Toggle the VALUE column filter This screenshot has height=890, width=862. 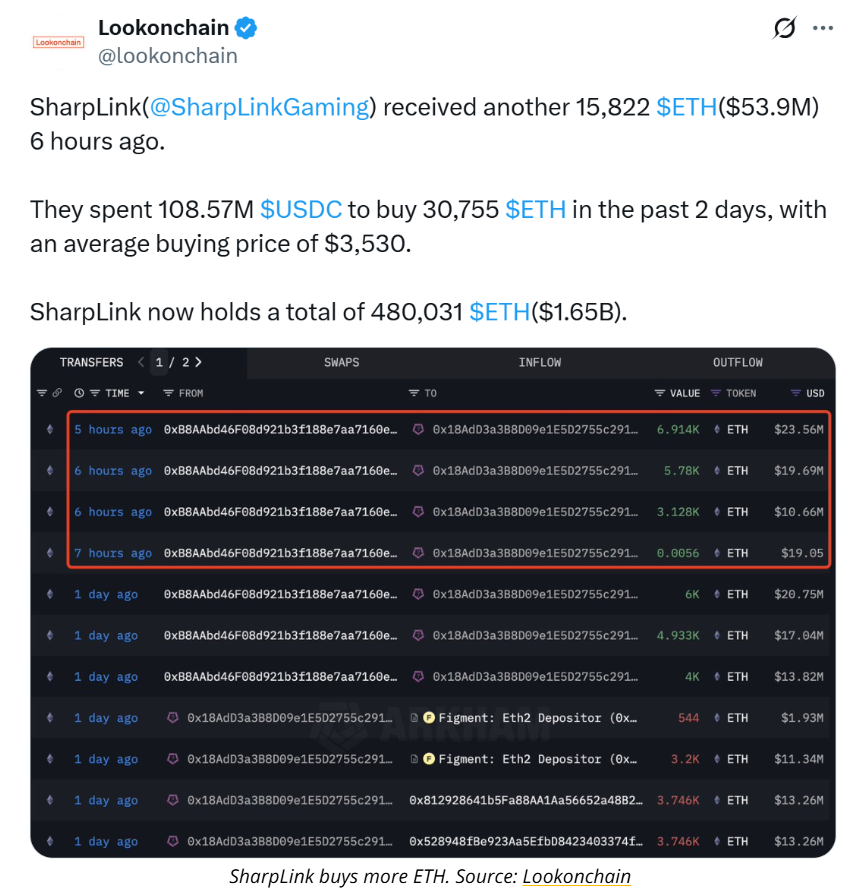660,393
